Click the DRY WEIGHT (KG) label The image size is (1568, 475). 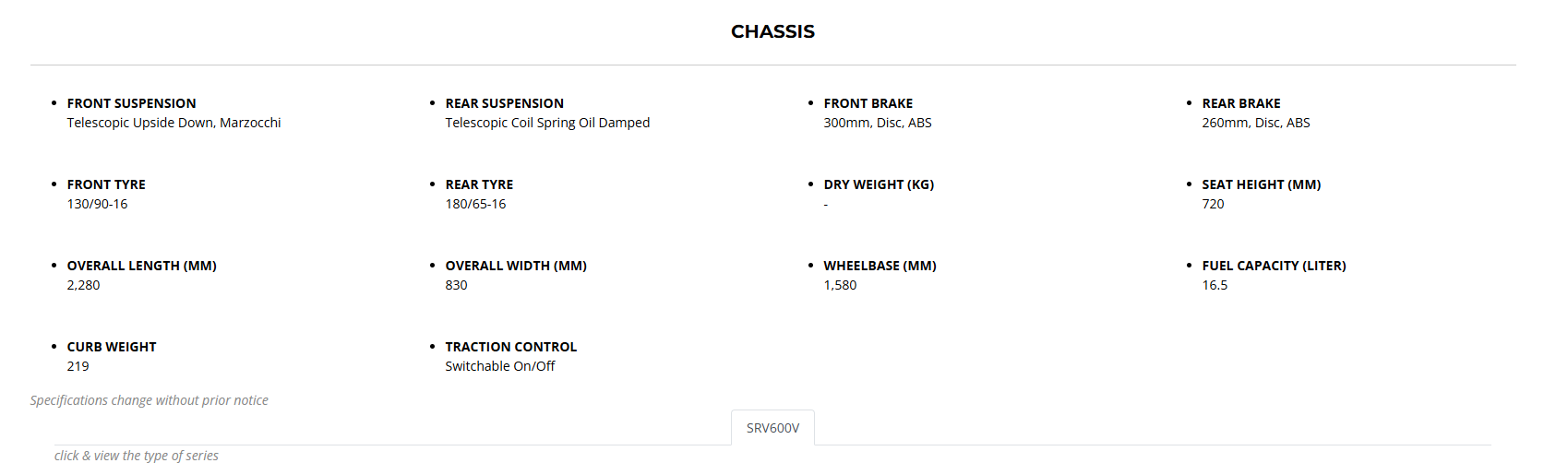879,184
